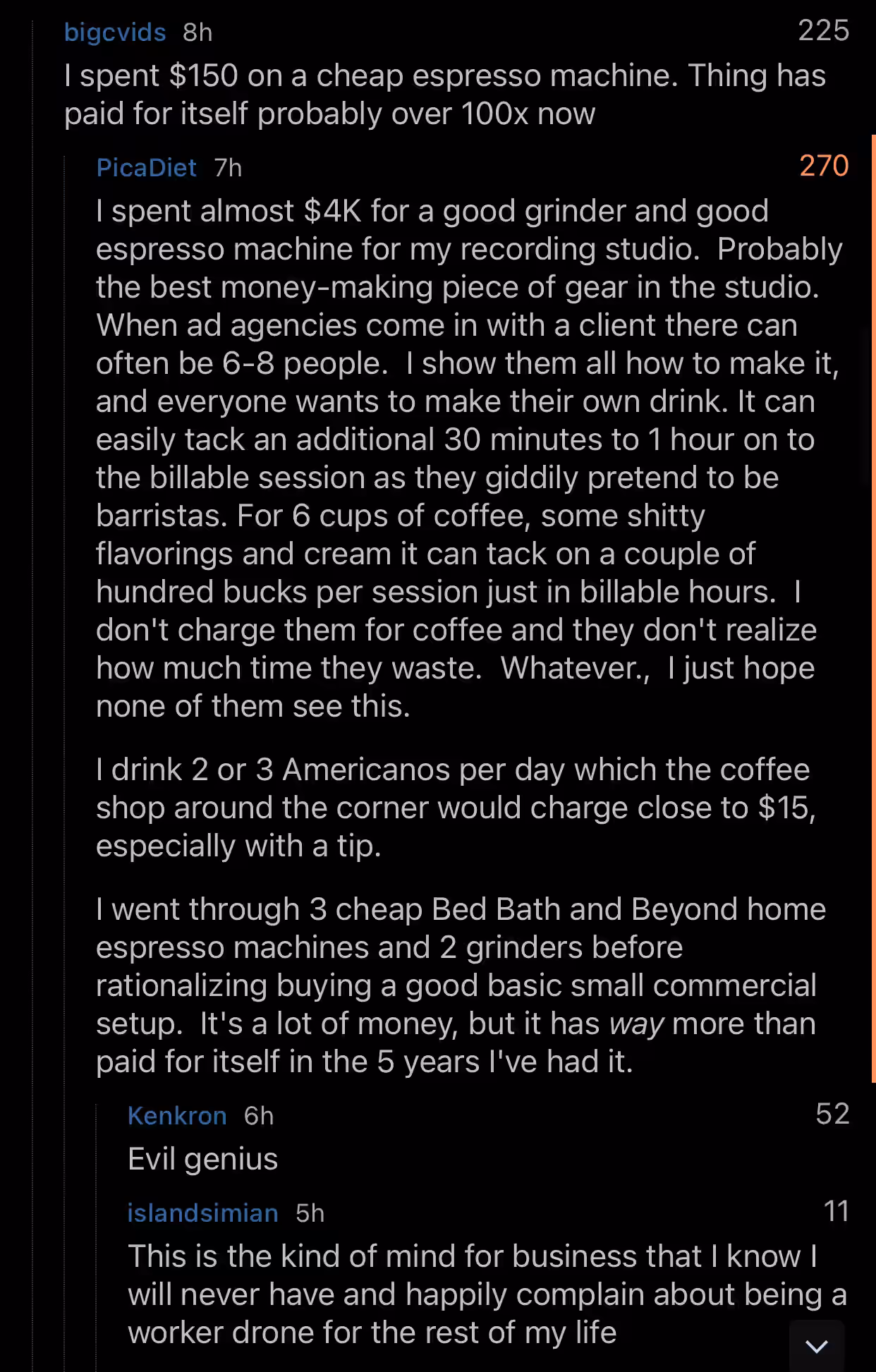The width and height of the screenshot is (876, 1372).
Task: Collapse the cheap espresso machine comment
Action: 444,95
